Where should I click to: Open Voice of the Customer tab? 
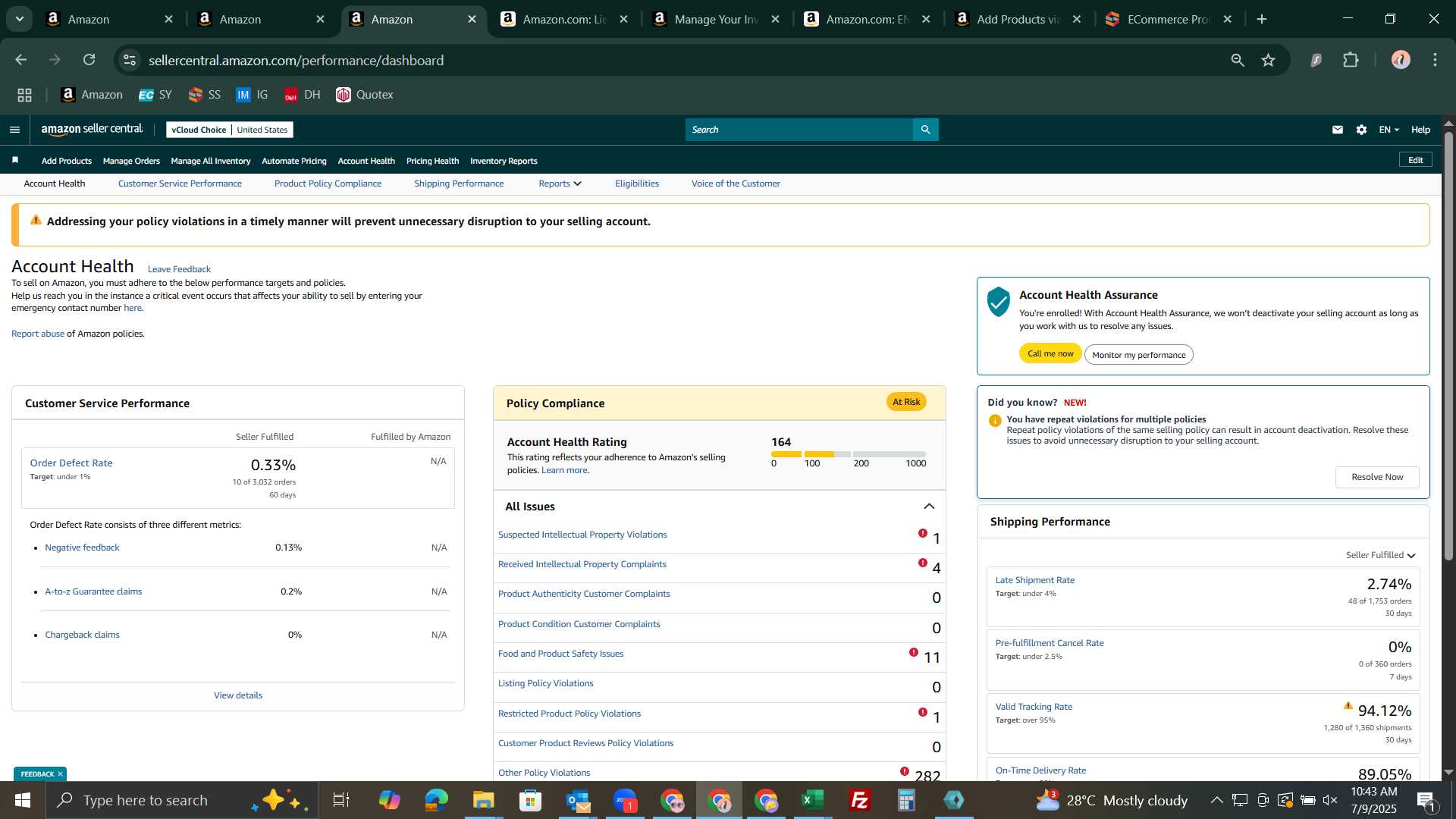click(736, 184)
